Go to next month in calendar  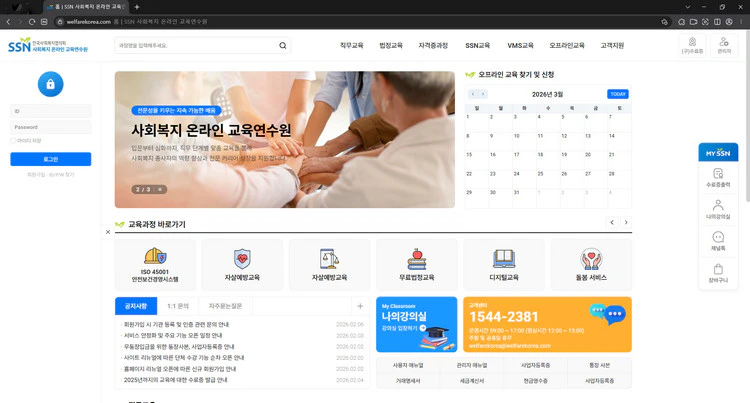tap(484, 94)
